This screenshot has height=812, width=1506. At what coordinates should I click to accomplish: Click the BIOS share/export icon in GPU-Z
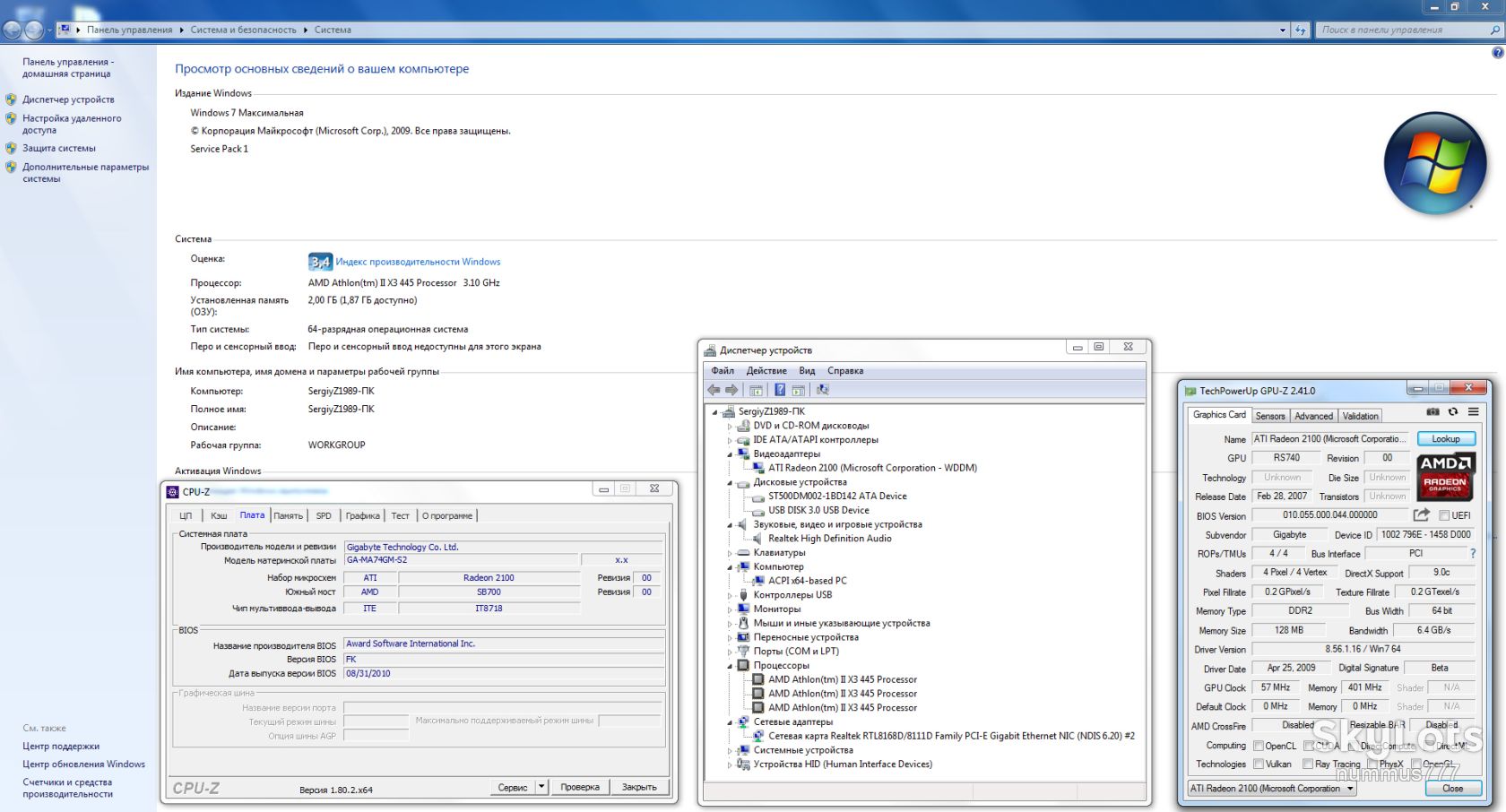tap(1421, 514)
